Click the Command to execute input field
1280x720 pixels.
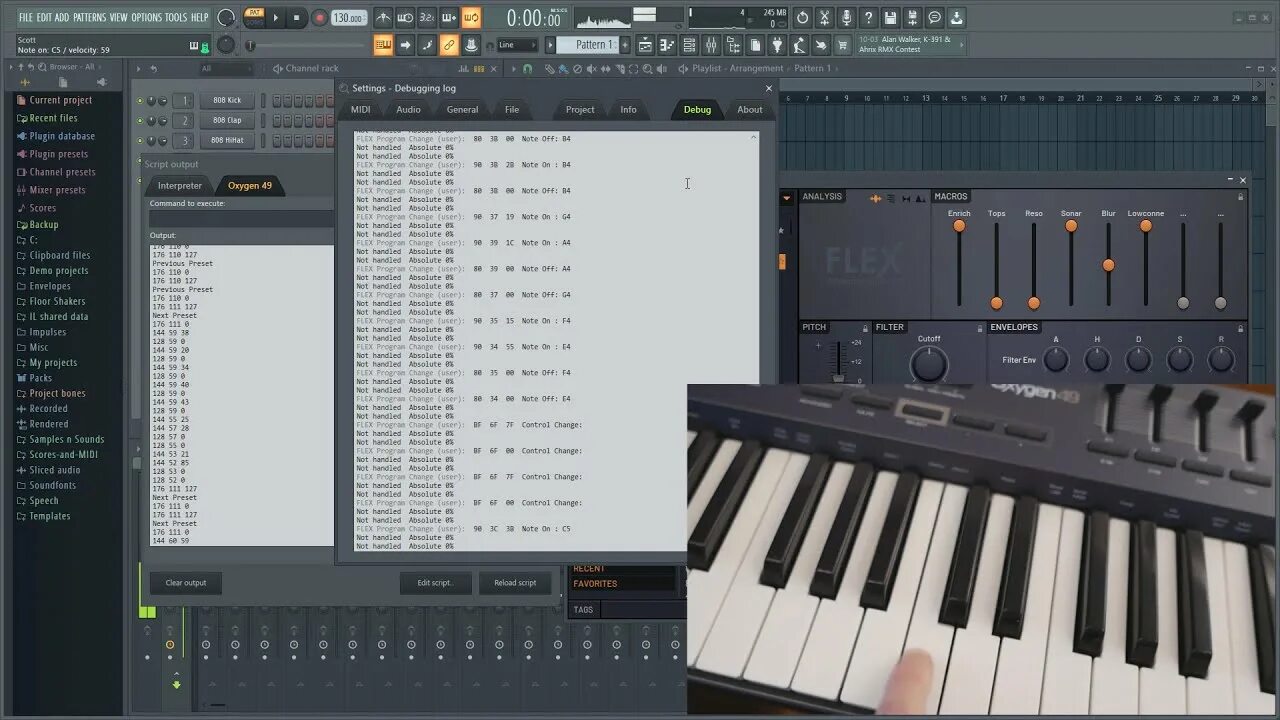pos(242,218)
